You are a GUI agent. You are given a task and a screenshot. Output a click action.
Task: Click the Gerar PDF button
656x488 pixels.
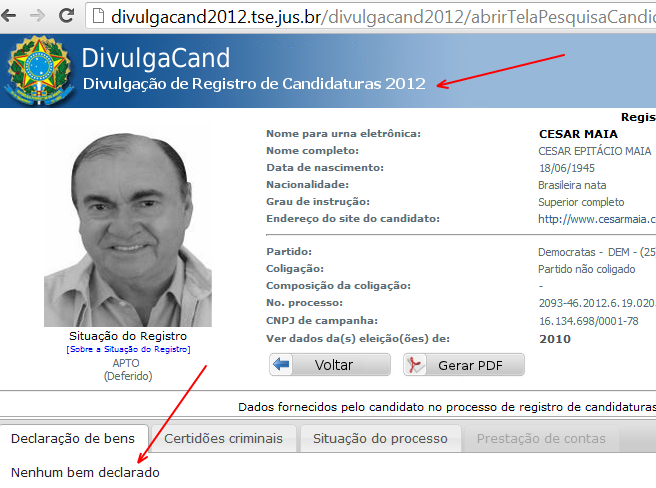pos(464,365)
